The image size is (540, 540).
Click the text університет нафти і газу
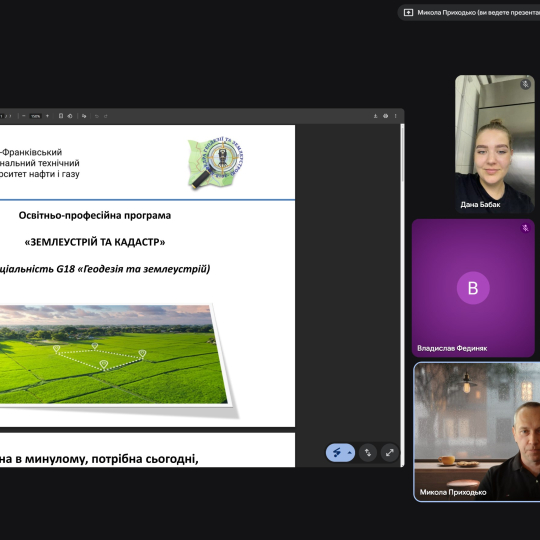click(x=40, y=174)
